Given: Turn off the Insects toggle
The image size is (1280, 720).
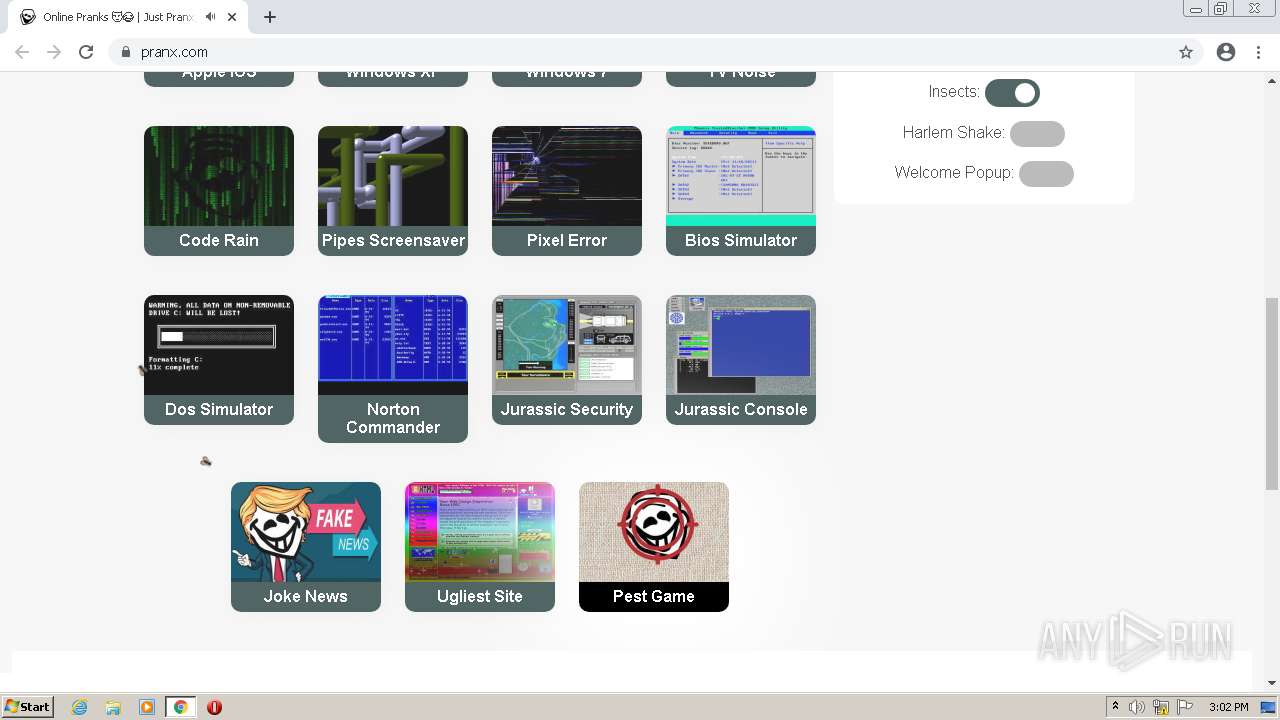Looking at the screenshot, I should click(x=1012, y=93).
